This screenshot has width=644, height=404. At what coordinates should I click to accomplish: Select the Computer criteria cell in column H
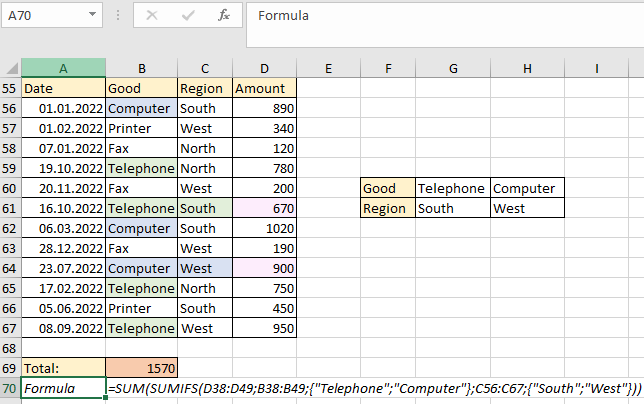[x=527, y=188]
